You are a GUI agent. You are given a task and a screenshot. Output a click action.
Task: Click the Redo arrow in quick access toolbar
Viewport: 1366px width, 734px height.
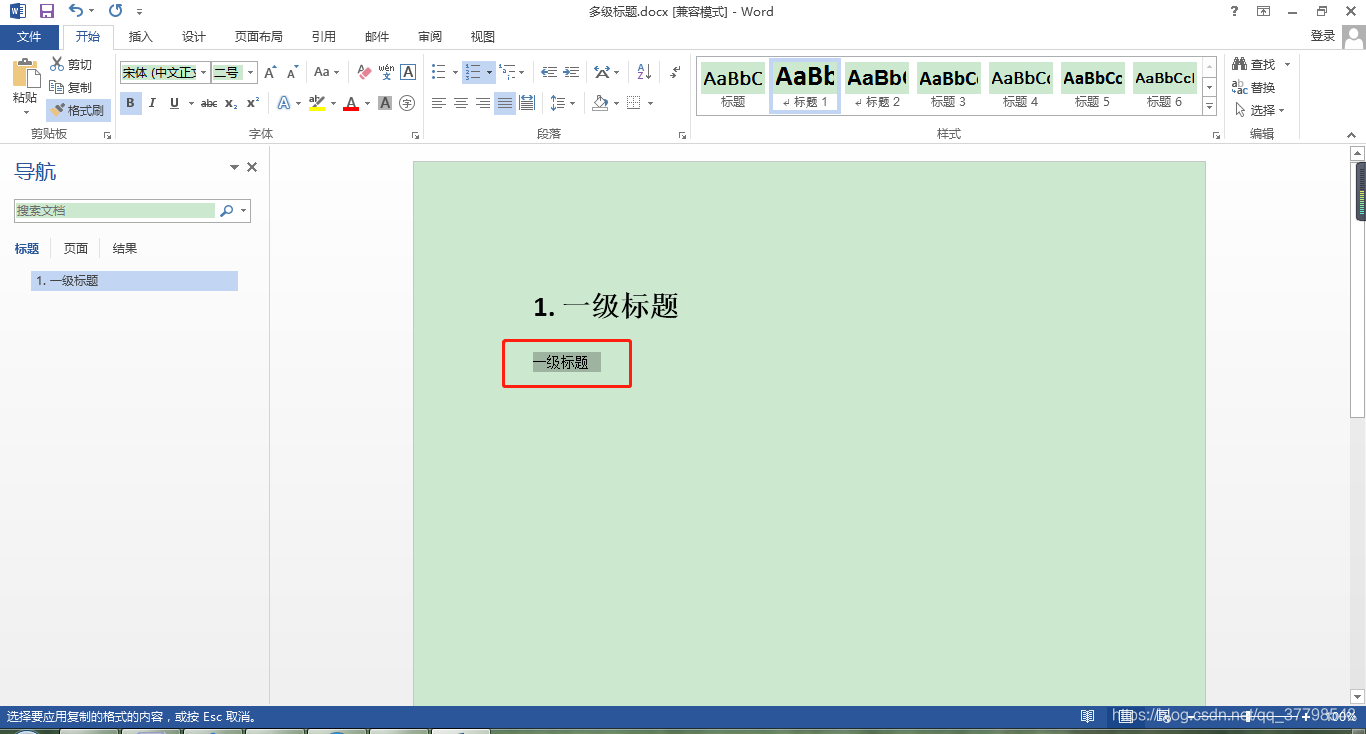115,11
